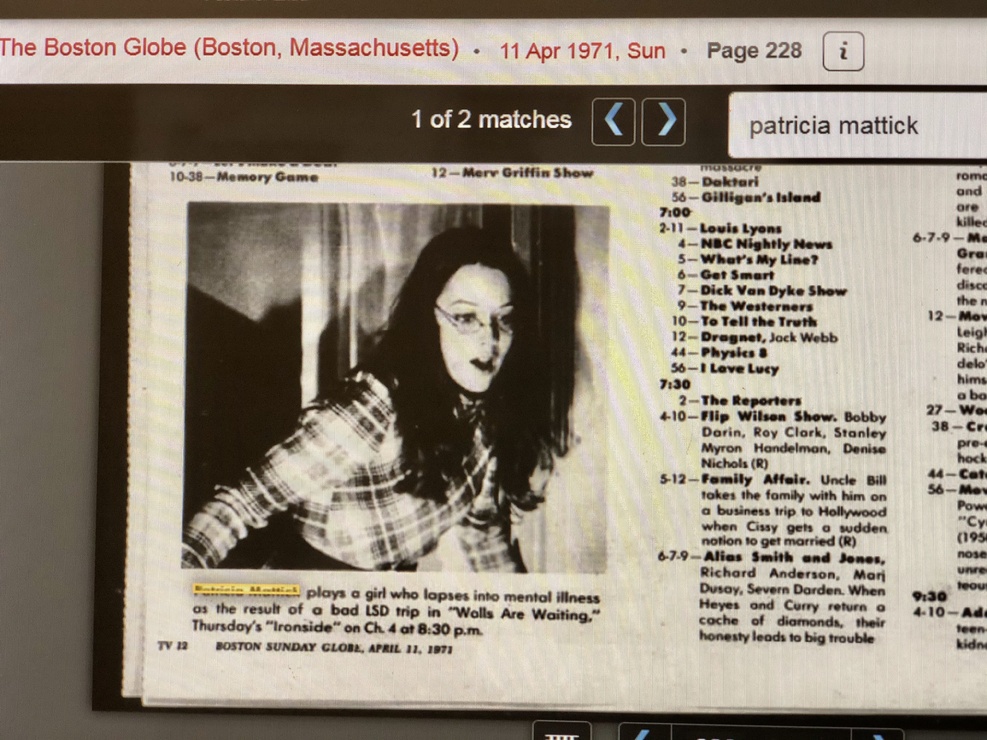
Task: Click the page number box in bottom bar
Action: [x=760, y=733]
